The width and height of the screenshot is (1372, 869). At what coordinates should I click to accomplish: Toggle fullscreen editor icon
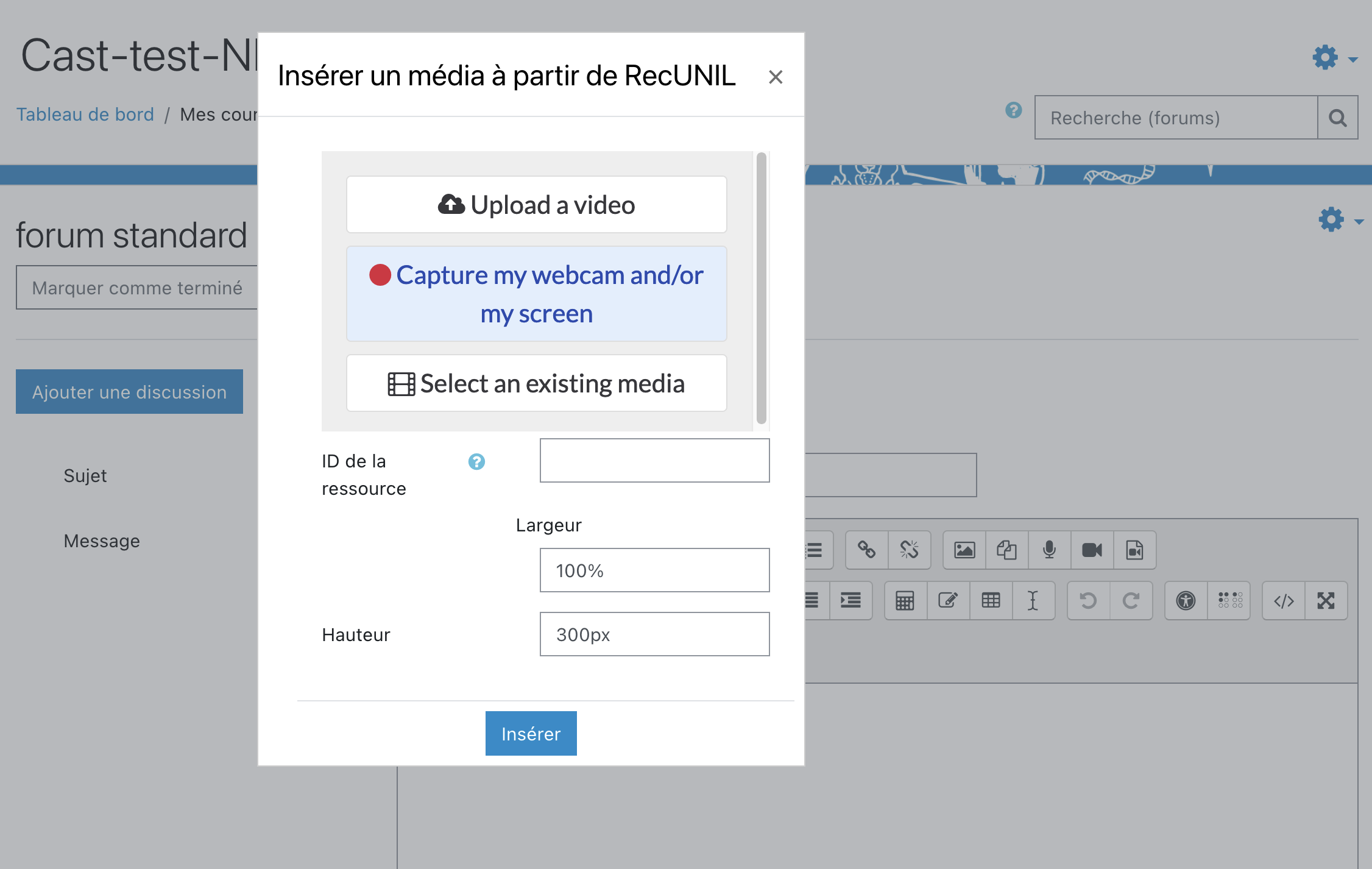(1326, 601)
